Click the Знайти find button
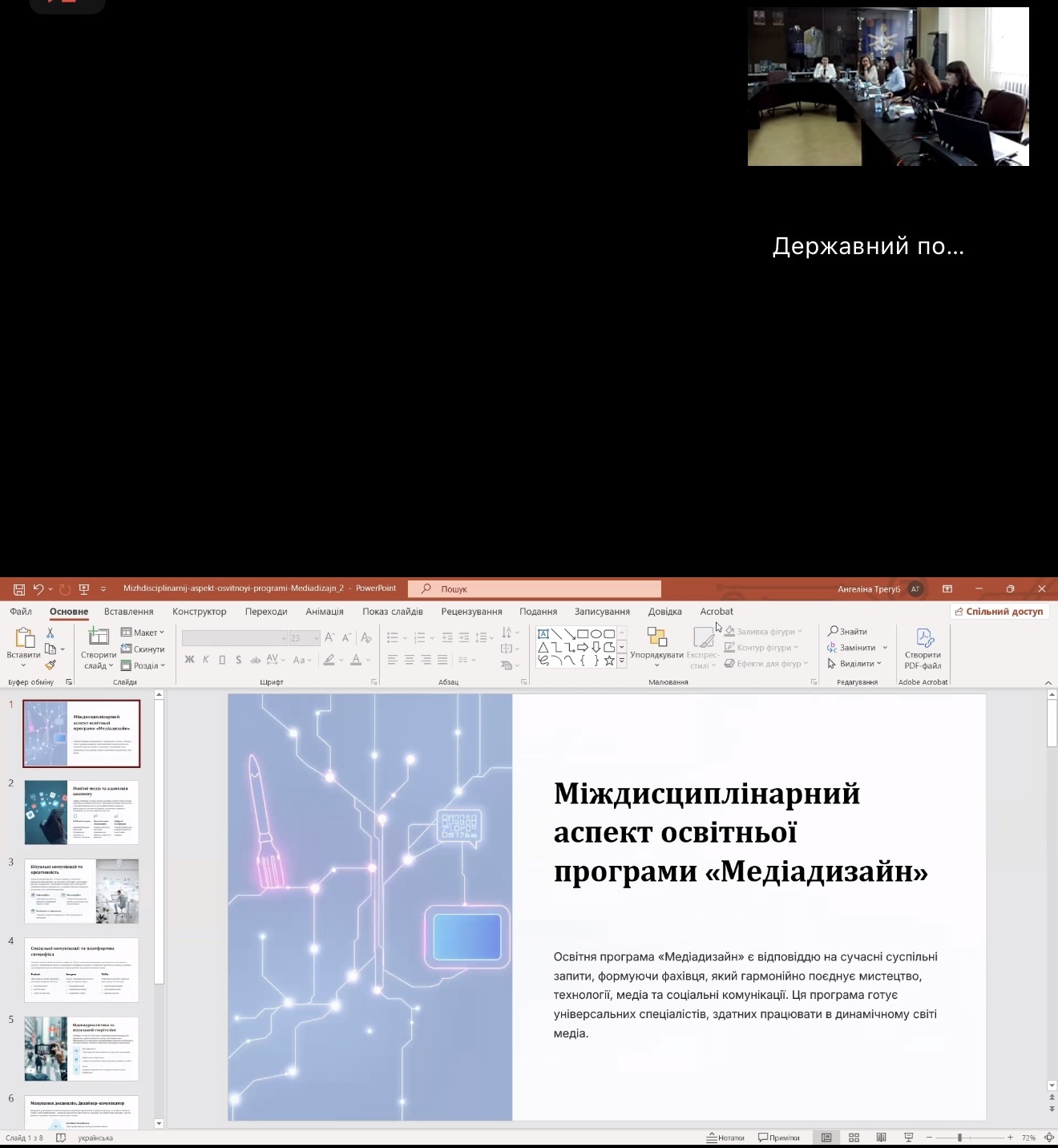 pyautogui.click(x=847, y=632)
